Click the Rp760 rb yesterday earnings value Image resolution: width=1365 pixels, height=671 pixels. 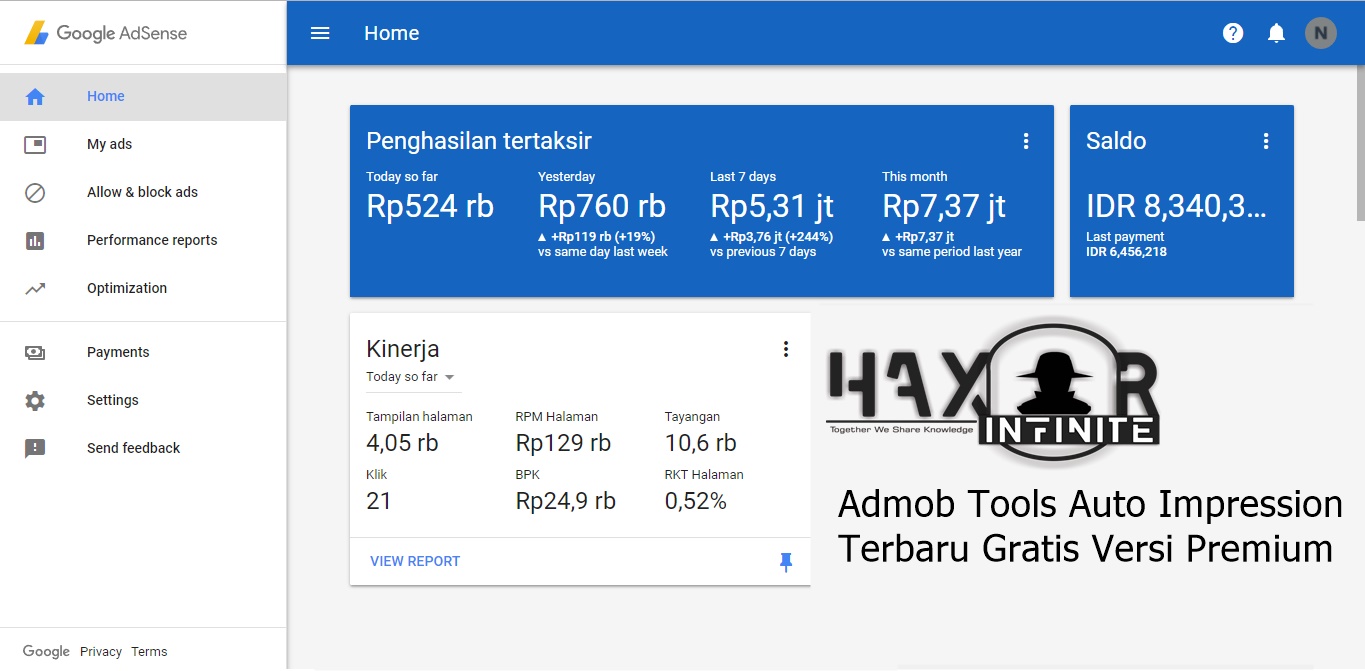[x=602, y=206]
